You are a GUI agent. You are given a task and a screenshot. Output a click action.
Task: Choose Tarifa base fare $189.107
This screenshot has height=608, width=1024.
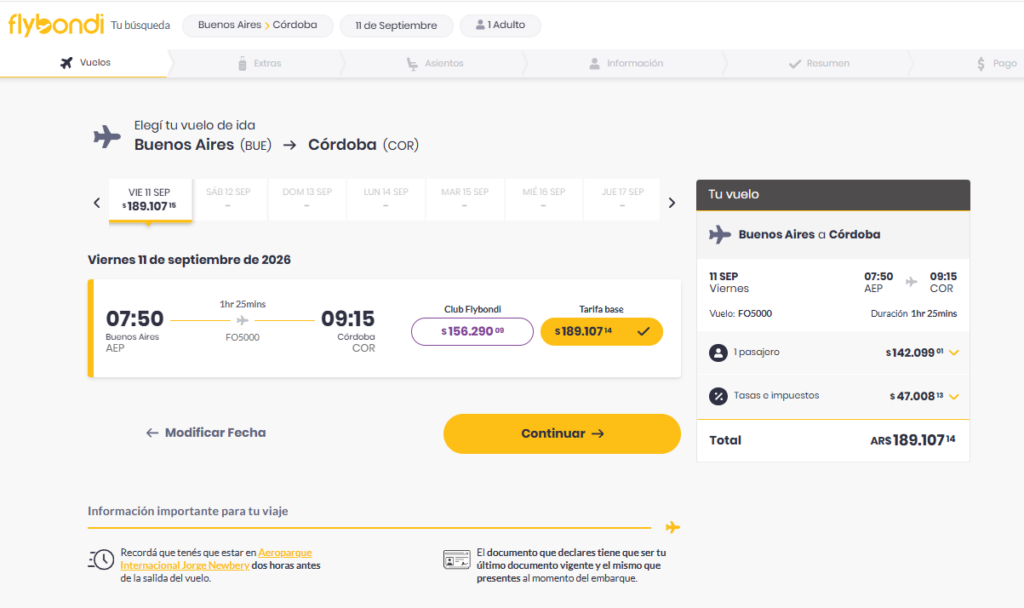601,332
